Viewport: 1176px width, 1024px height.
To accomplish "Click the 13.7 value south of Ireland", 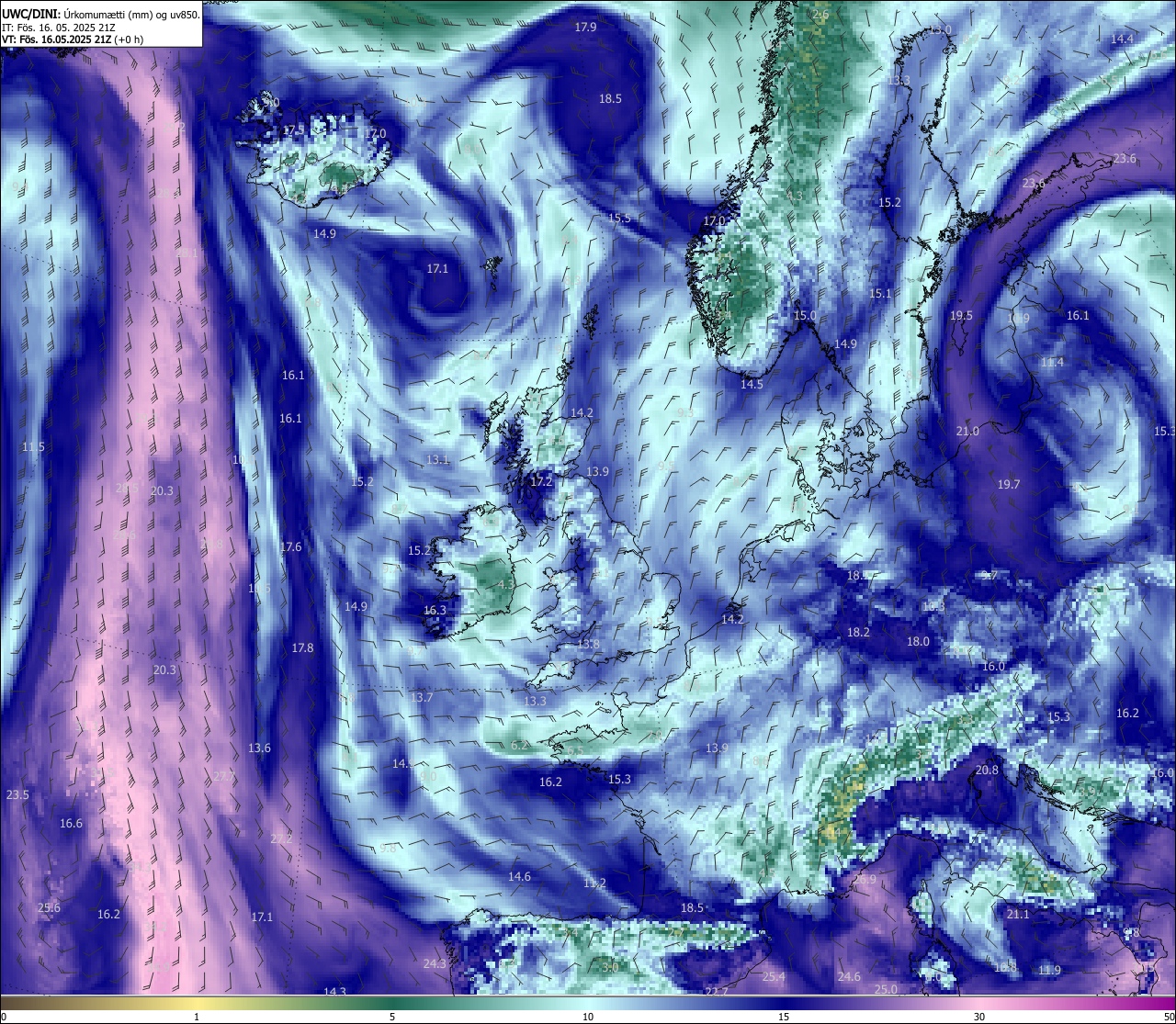I will tap(422, 698).
